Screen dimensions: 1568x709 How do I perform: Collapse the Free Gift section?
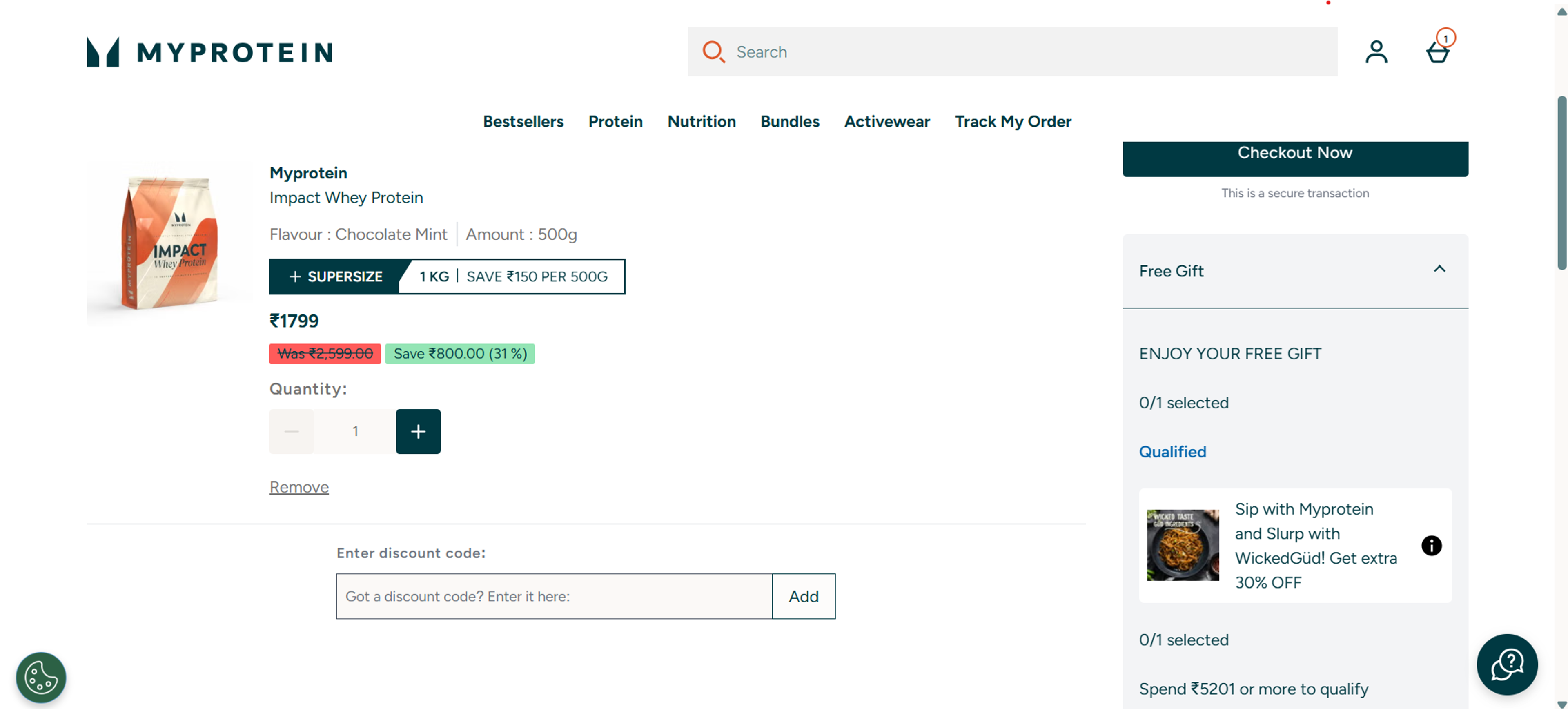tap(1439, 269)
